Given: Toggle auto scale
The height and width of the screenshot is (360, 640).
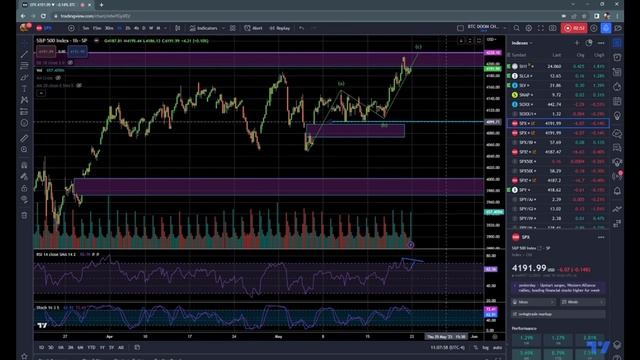Looking at the screenshot, I should point(497,348).
